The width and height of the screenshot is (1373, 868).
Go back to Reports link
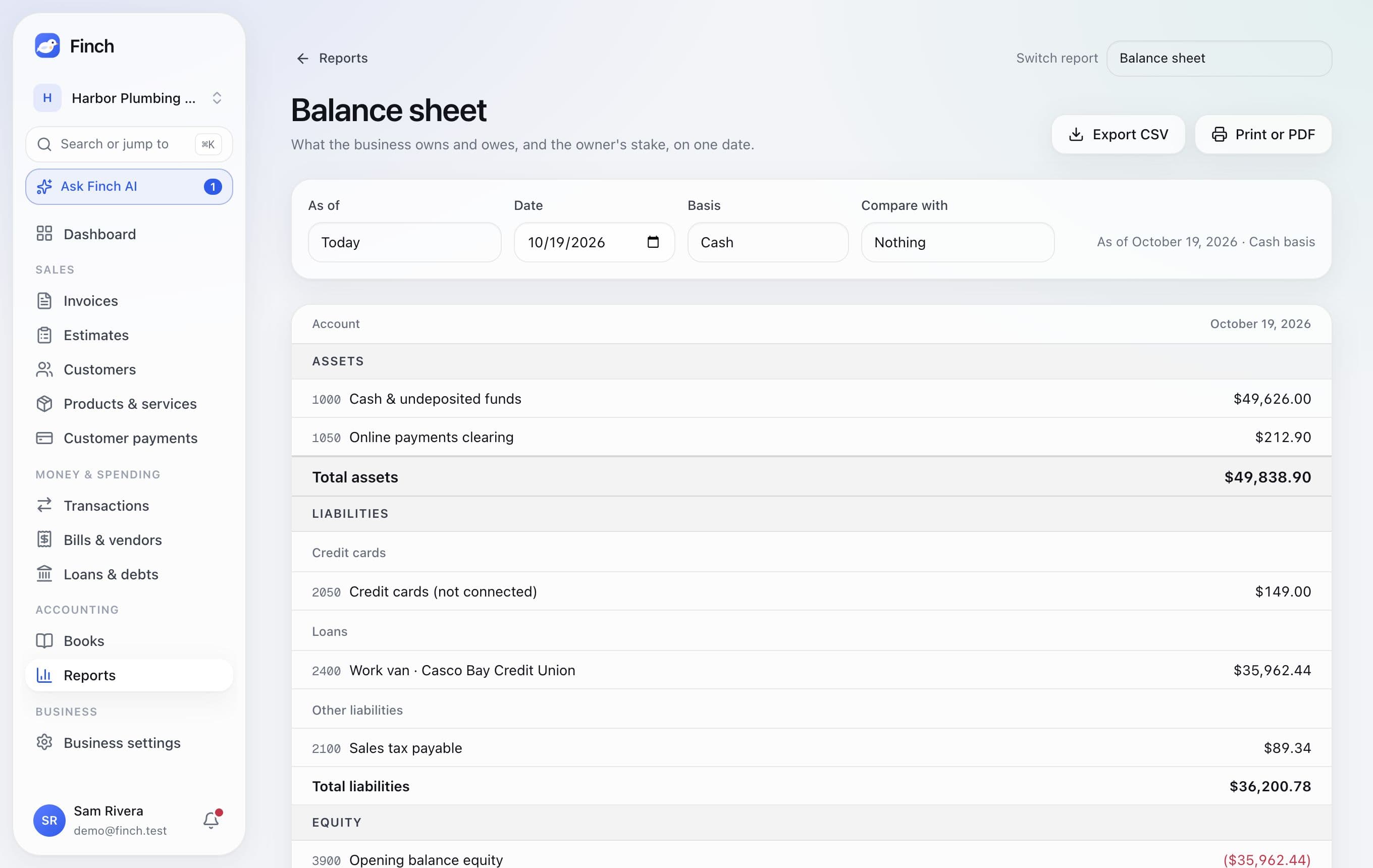point(332,58)
